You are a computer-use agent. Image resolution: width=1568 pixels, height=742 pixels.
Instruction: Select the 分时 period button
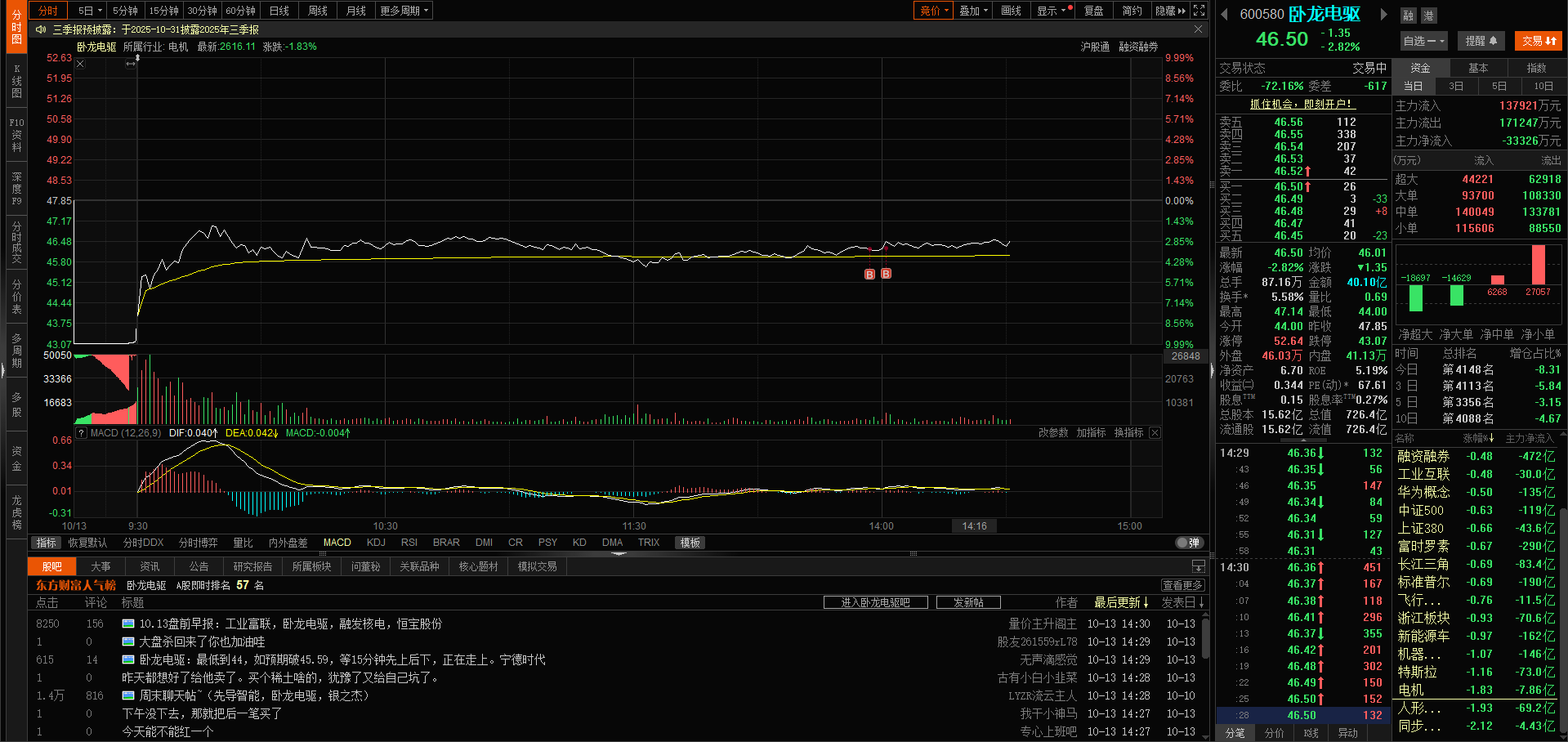48,11
